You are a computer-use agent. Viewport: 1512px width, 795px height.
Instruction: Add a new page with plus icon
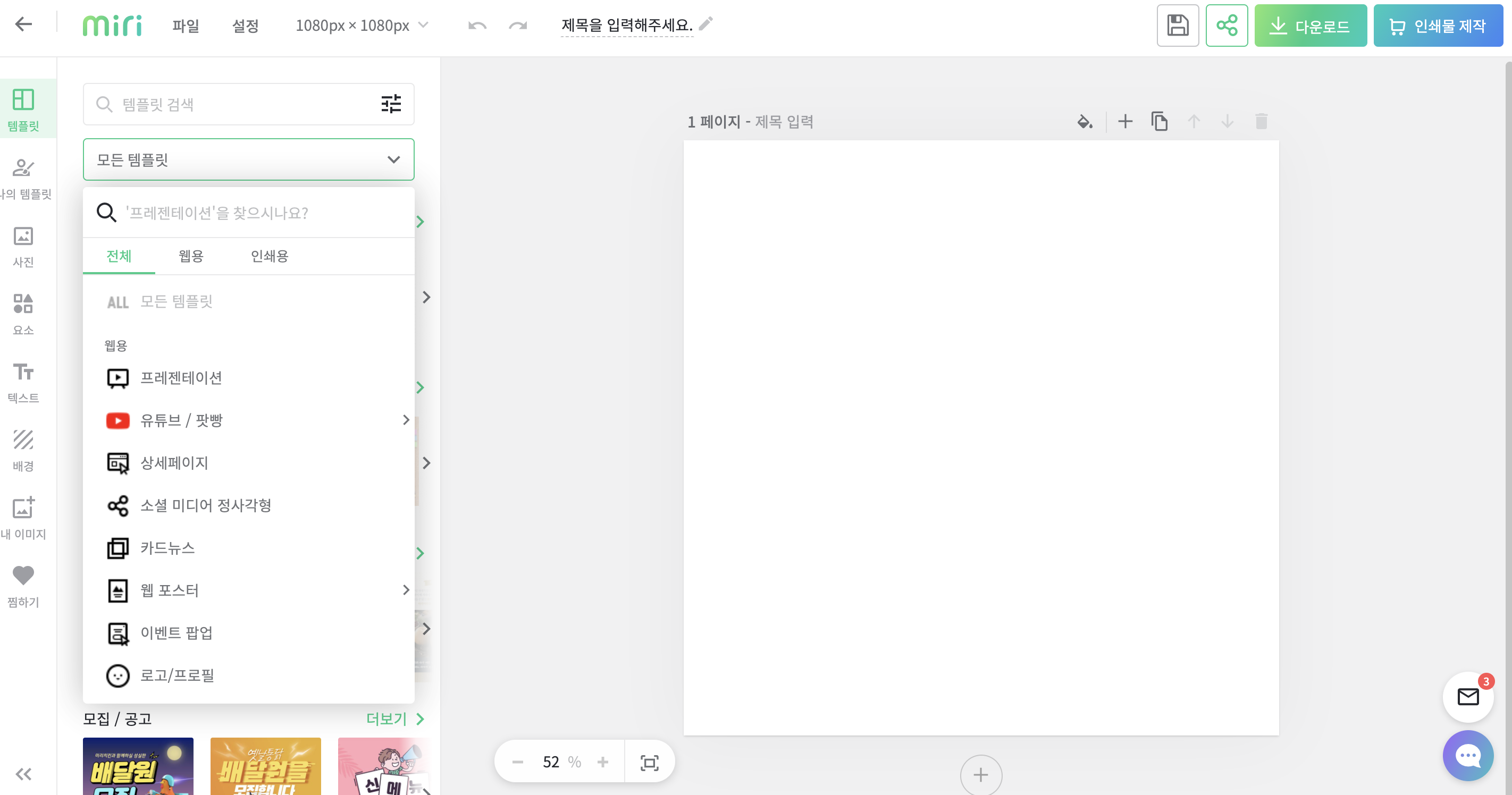pyautogui.click(x=1125, y=122)
